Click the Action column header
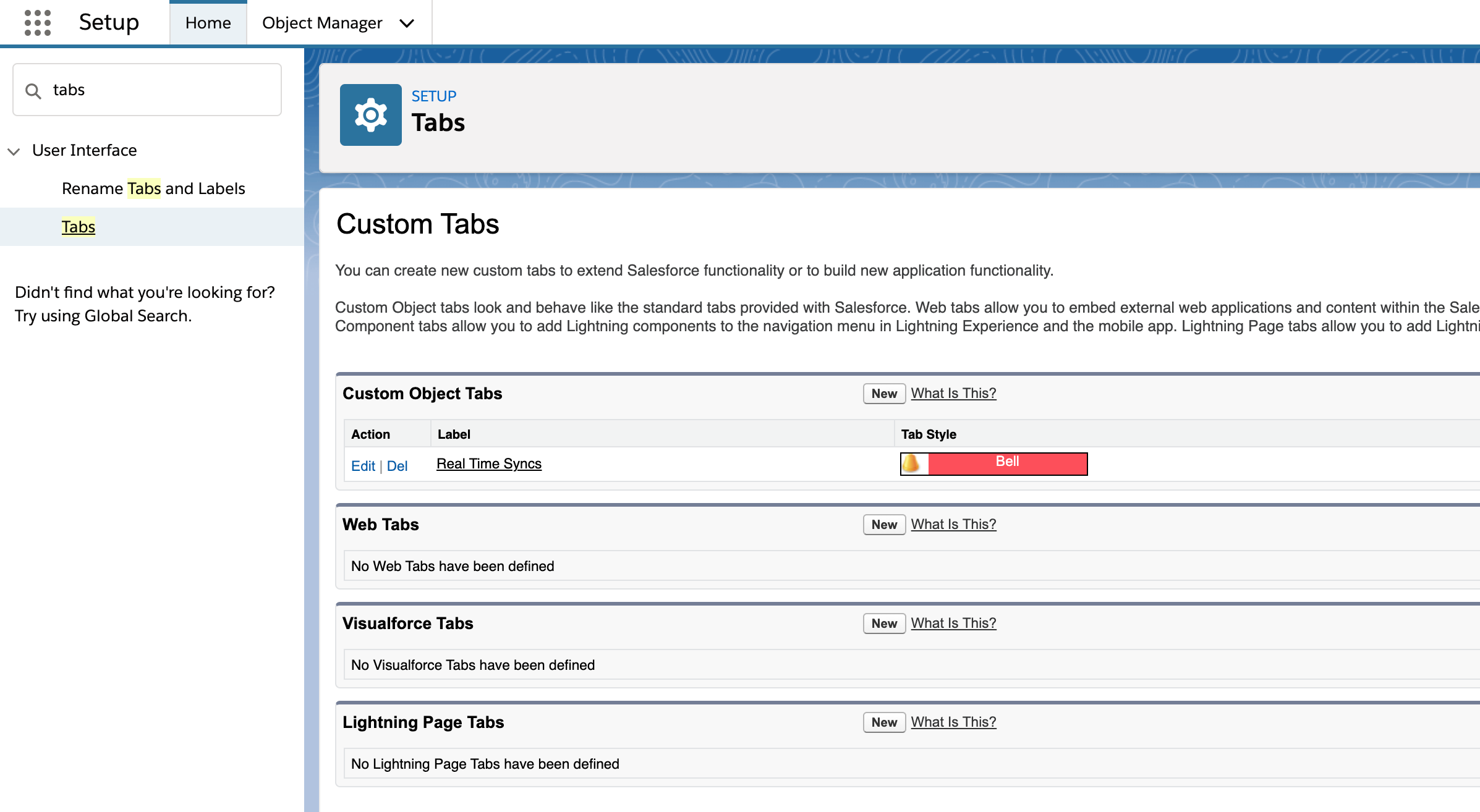The image size is (1480, 812). (x=370, y=434)
